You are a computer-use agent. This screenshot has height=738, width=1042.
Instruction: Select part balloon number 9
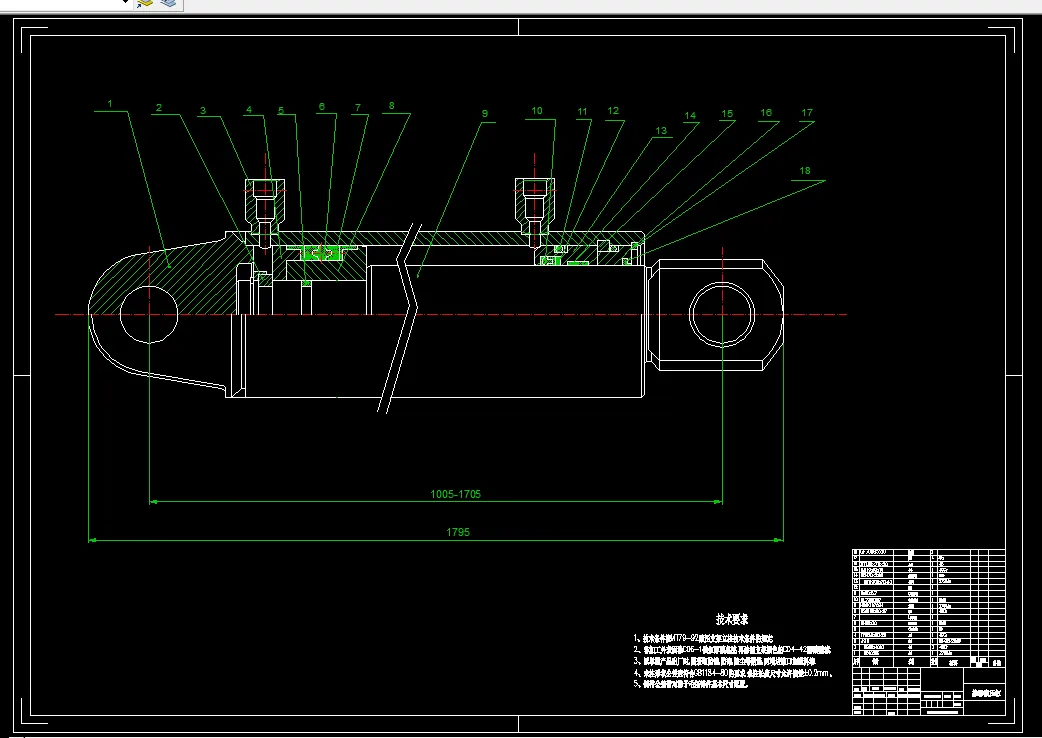[484, 114]
